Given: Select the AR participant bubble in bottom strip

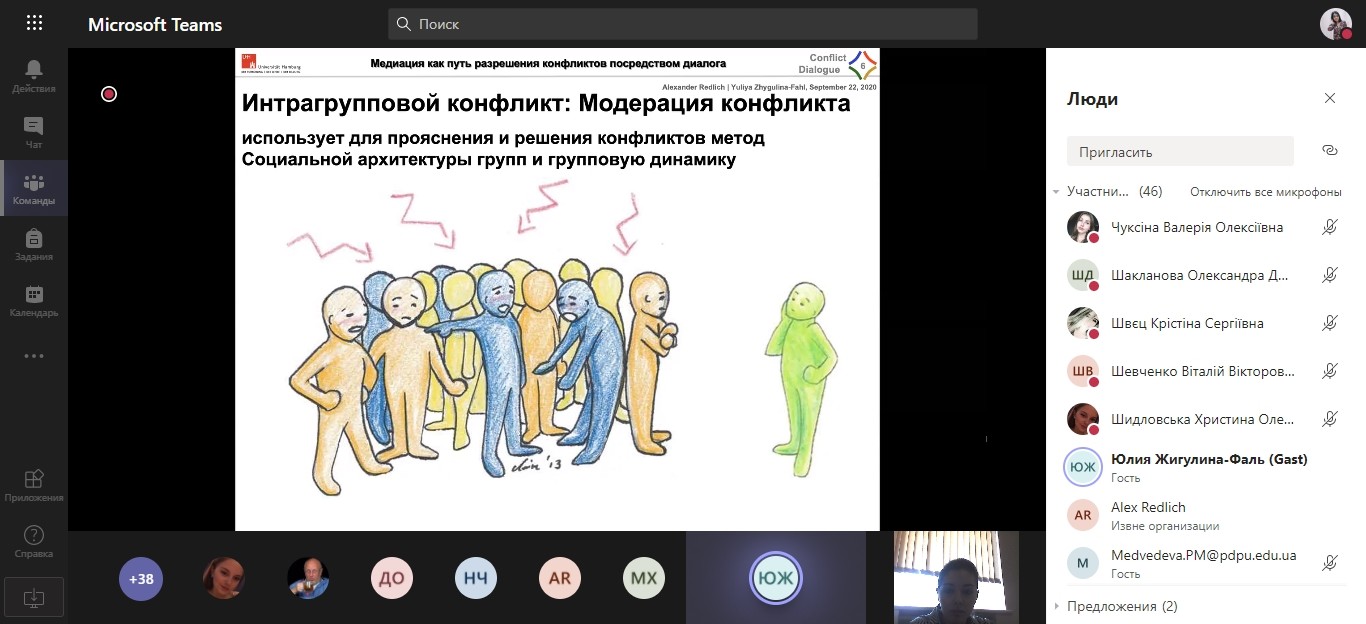Looking at the screenshot, I should (559, 578).
